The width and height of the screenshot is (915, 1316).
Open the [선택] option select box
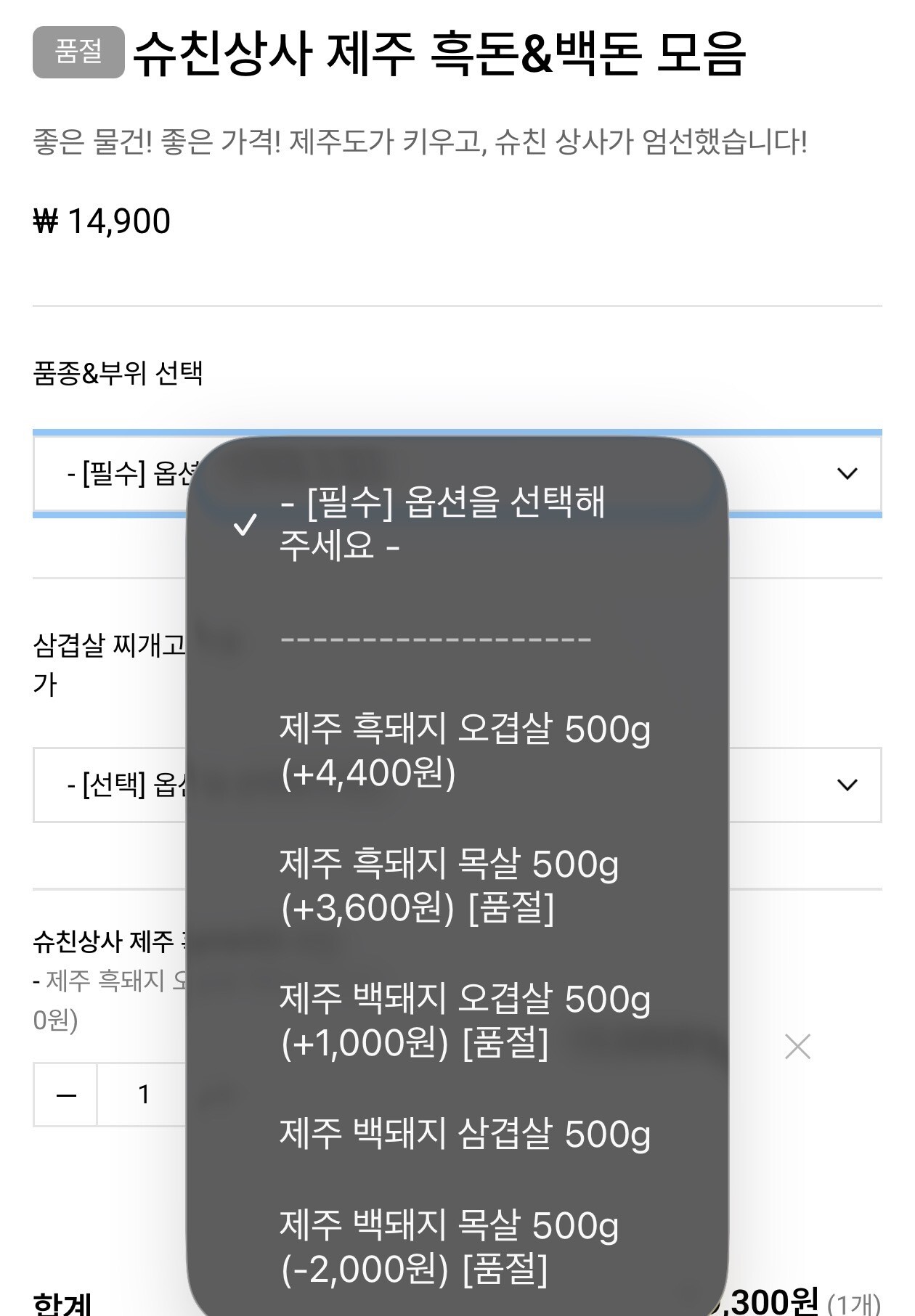[x=457, y=785]
